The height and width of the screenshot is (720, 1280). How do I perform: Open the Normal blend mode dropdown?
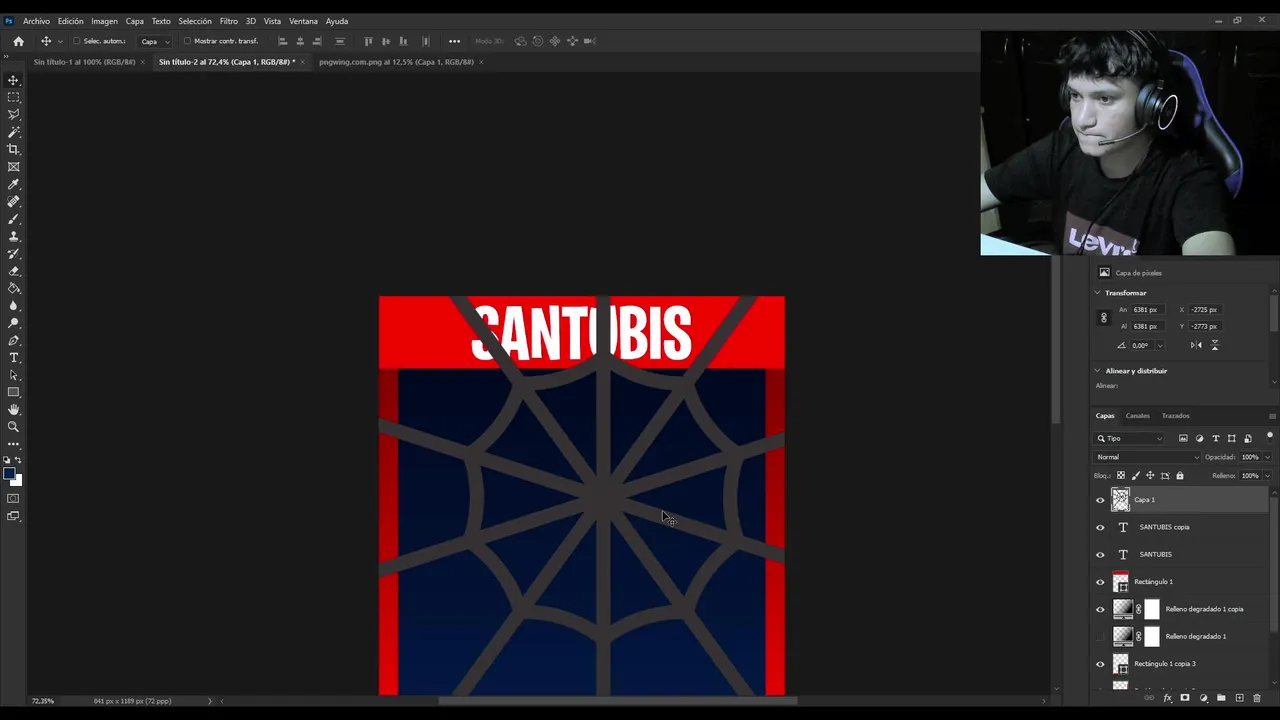tap(1148, 457)
